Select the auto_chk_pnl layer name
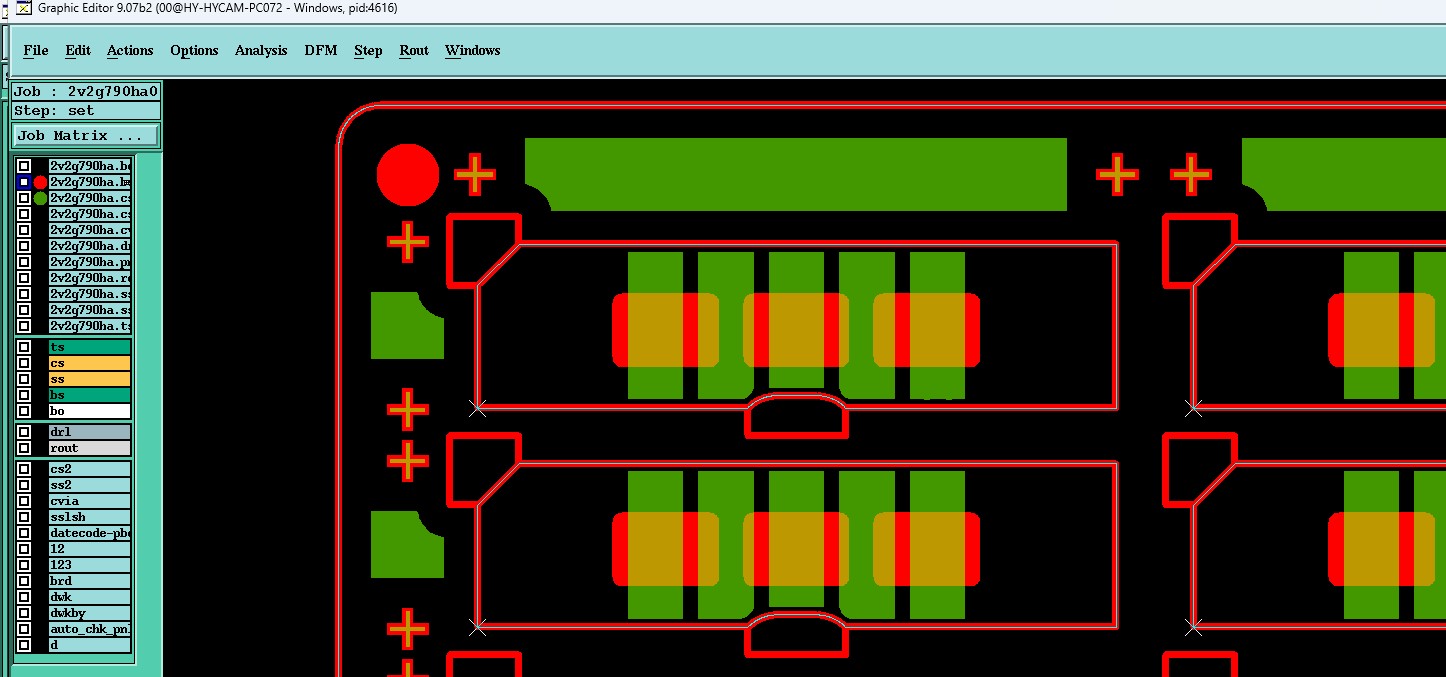The height and width of the screenshot is (677, 1446). [89, 629]
